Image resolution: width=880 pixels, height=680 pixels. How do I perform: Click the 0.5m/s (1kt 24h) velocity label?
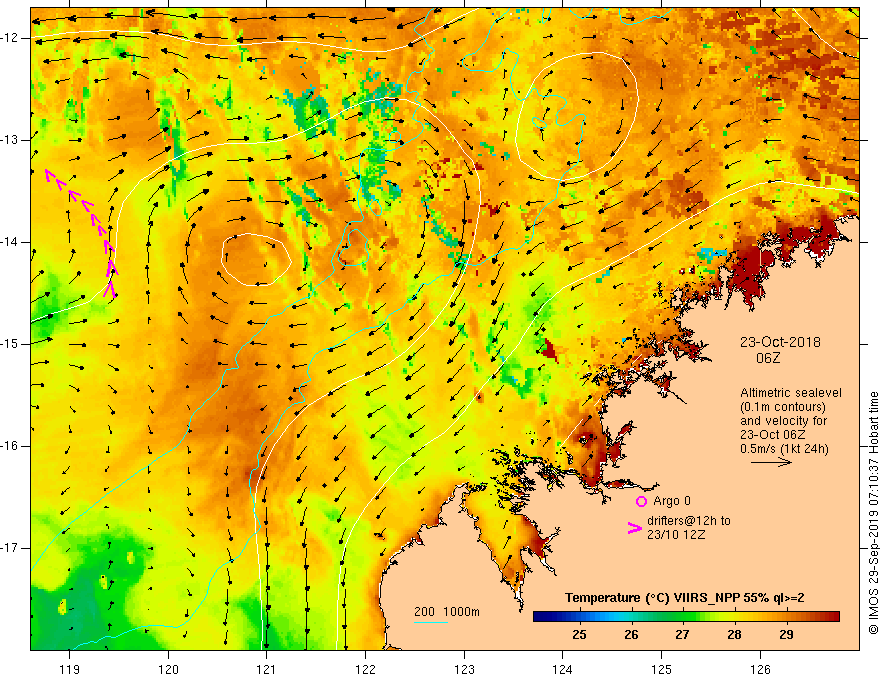coord(784,449)
